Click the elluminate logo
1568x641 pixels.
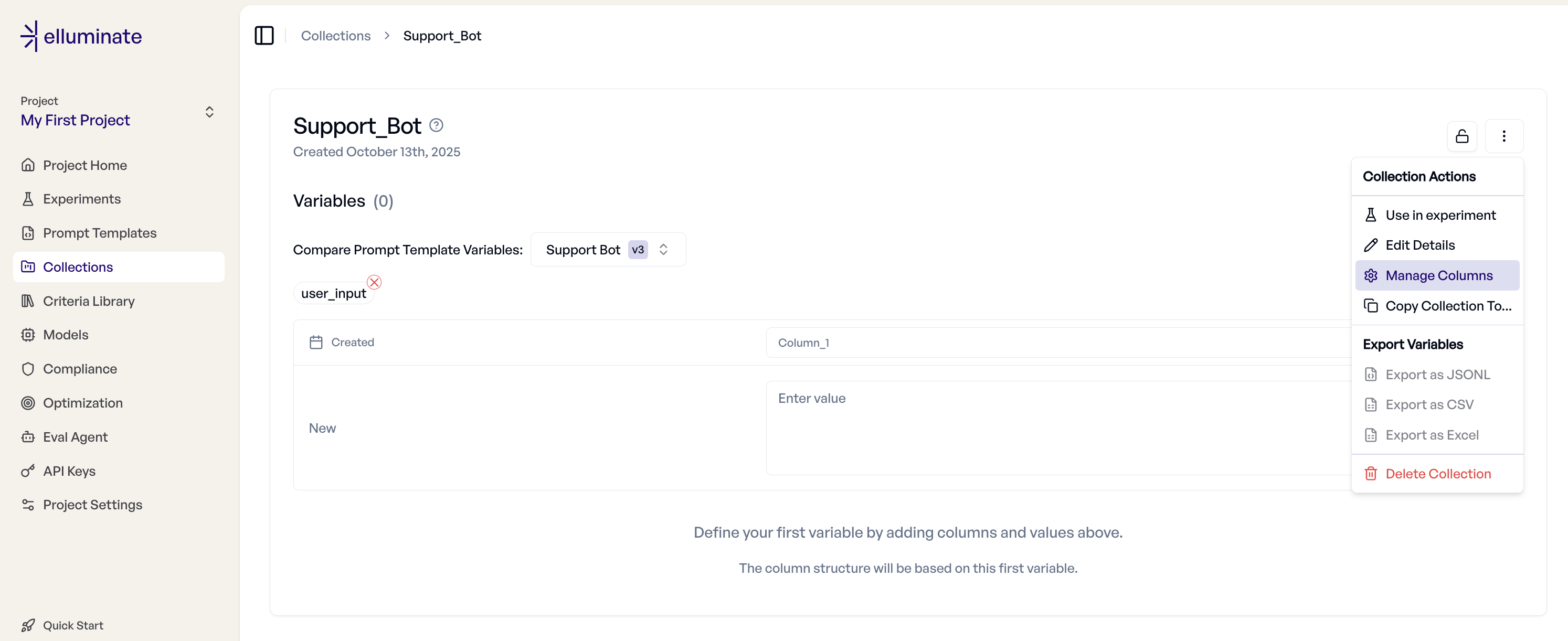click(x=81, y=37)
